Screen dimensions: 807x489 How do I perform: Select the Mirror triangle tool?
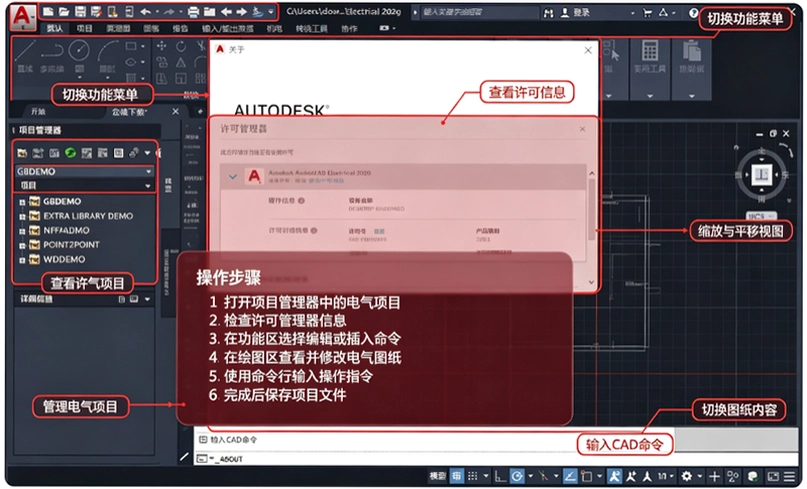tap(181, 63)
